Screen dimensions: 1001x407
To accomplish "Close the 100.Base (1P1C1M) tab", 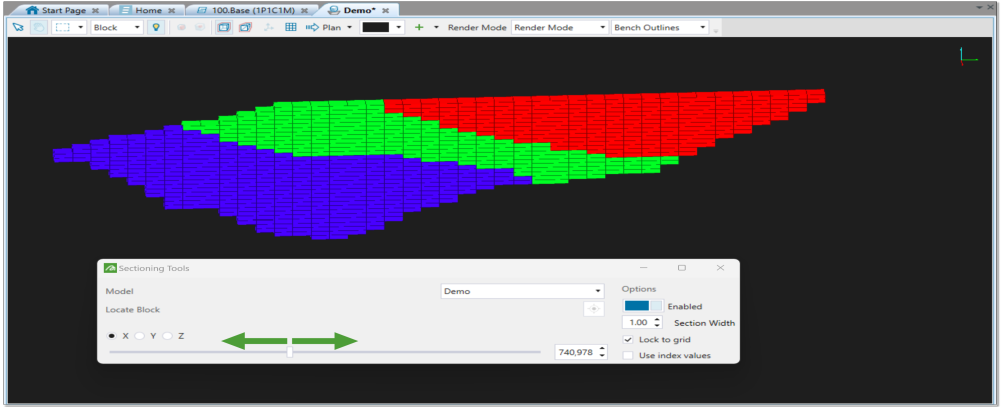I will tap(305, 11).
